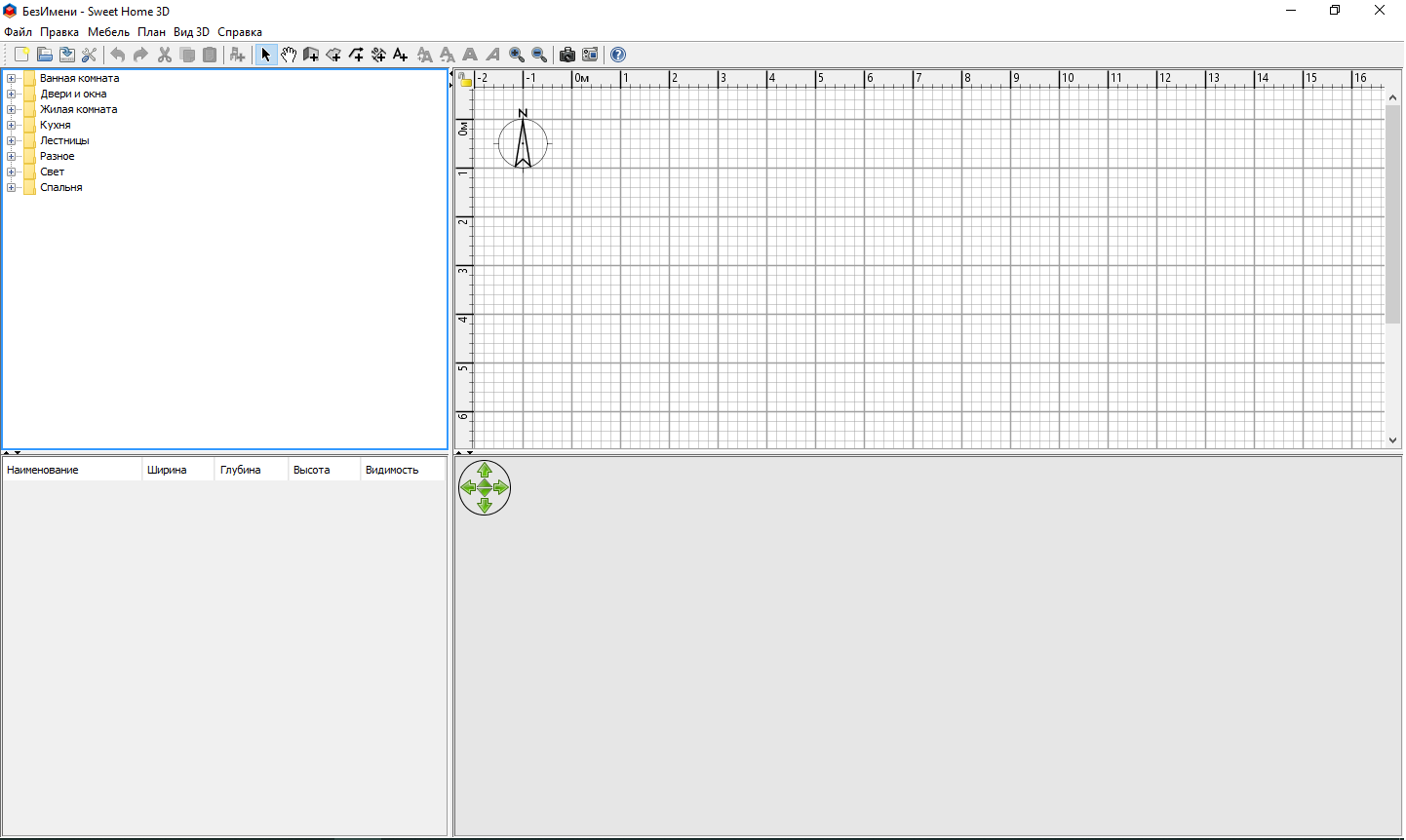The height and width of the screenshot is (840, 1406).
Task: Save the current home
Action: point(66,55)
